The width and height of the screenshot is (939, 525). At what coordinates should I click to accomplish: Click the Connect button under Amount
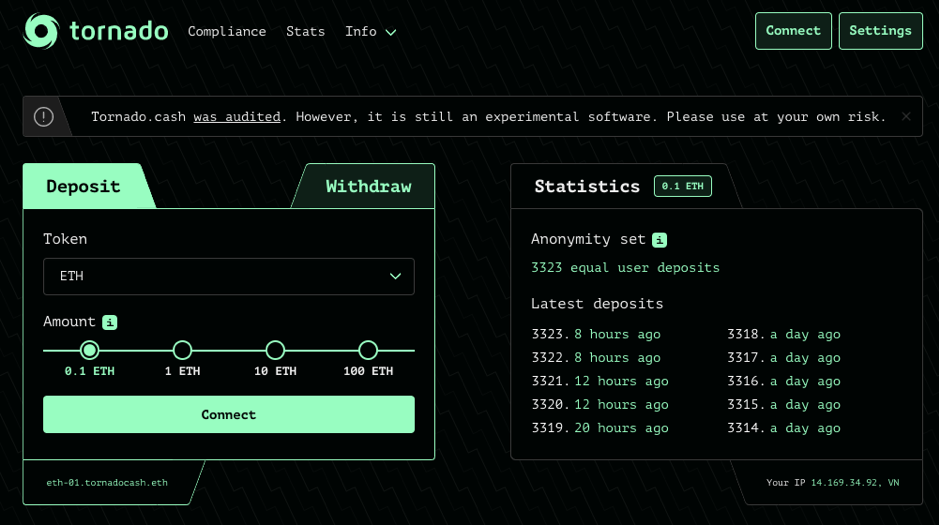coord(229,414)
